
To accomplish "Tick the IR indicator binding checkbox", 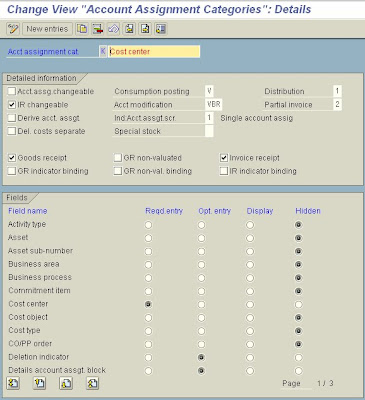I will (x=224, y=171).
